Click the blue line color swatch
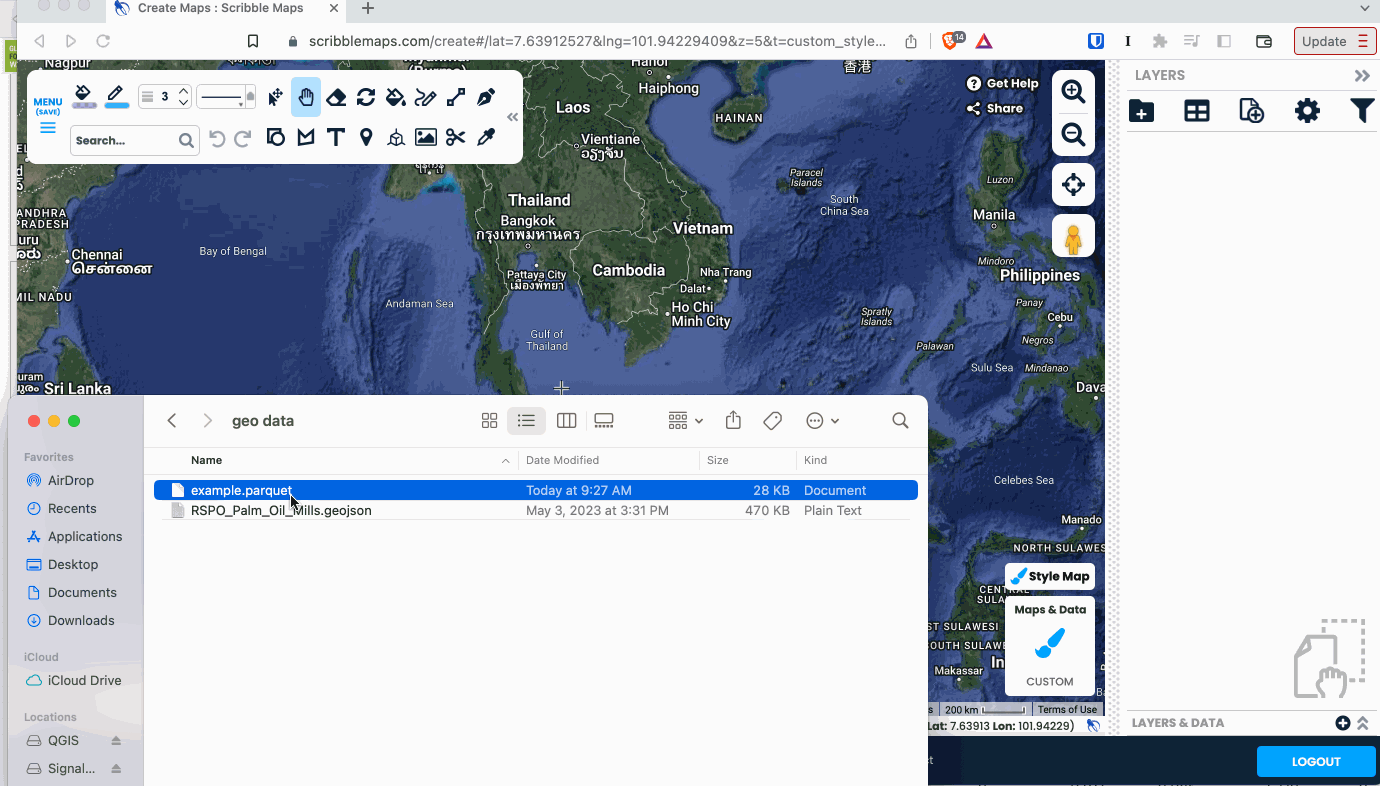 pos(116,97)
